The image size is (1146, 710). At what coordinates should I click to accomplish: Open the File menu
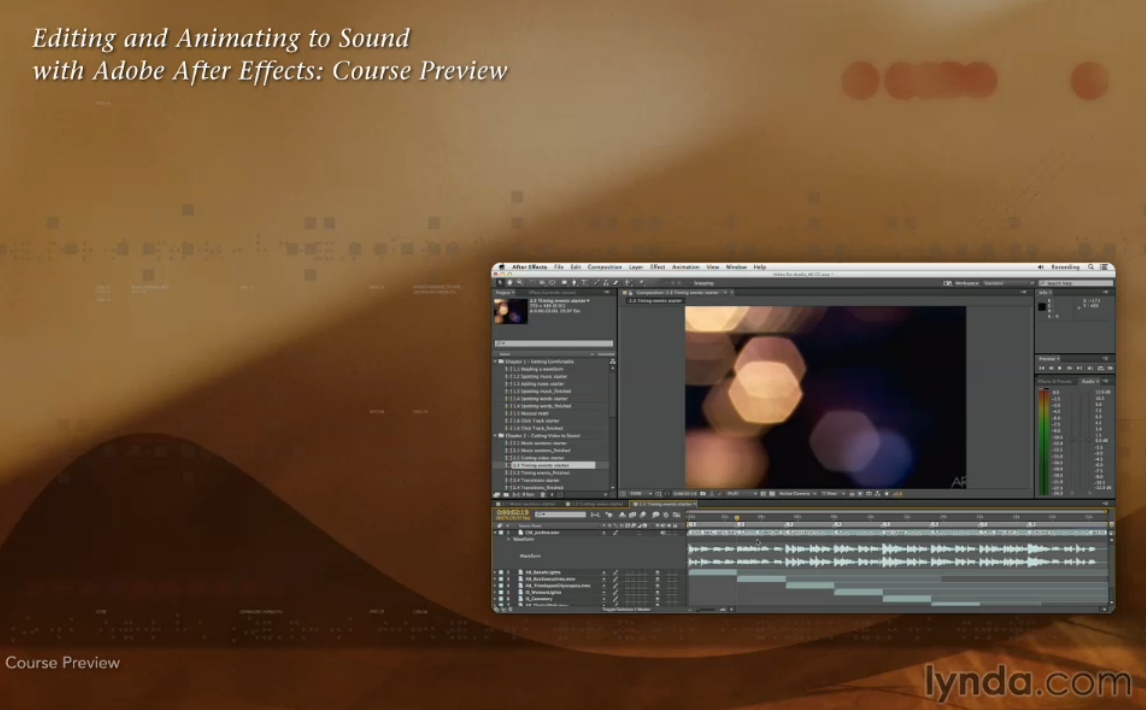(x=558, y=267)
